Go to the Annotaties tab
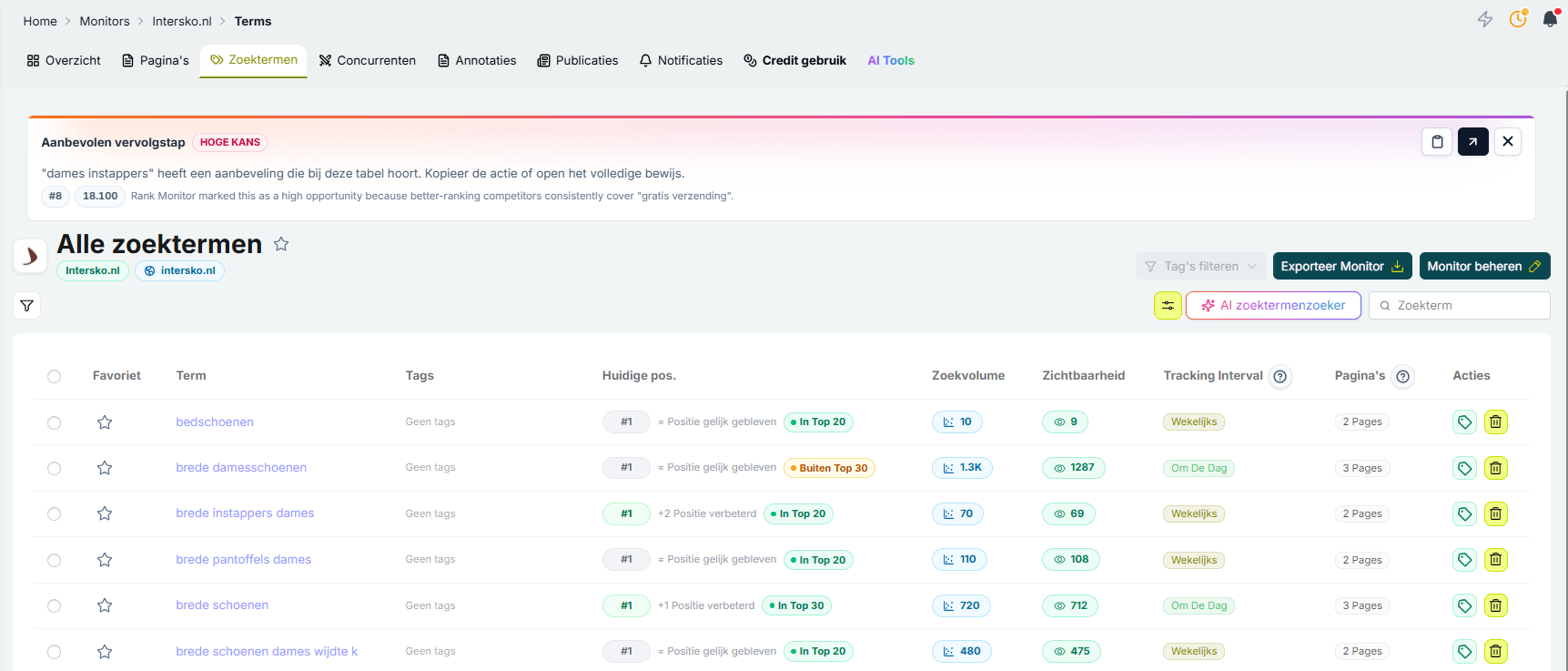 477,60
